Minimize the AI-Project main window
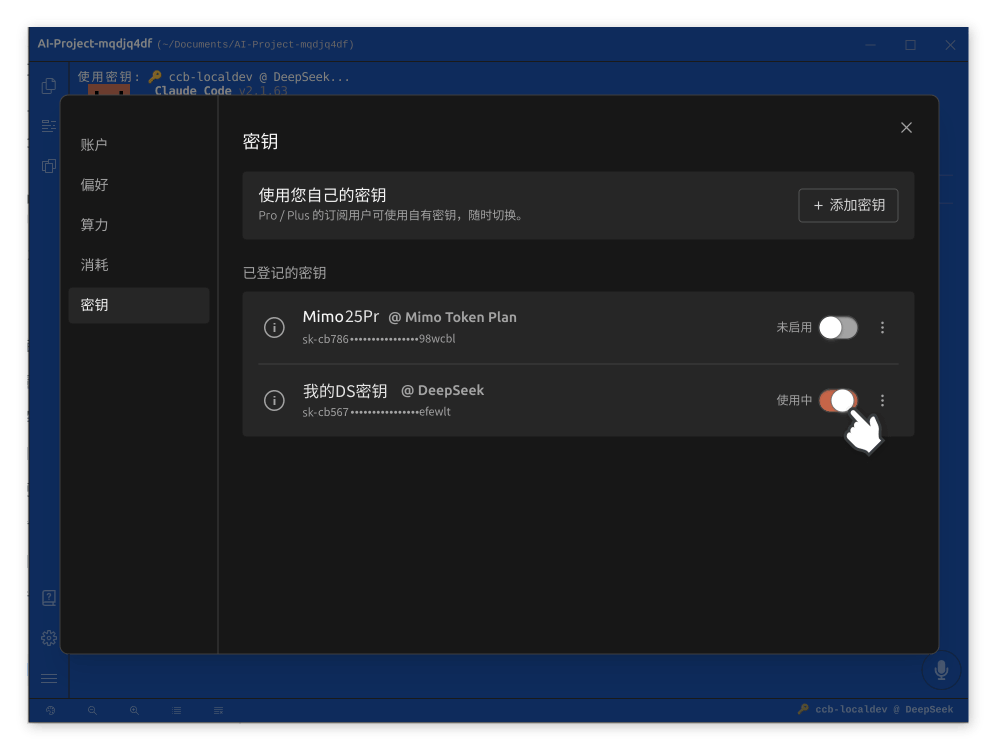 click(870, 45)
